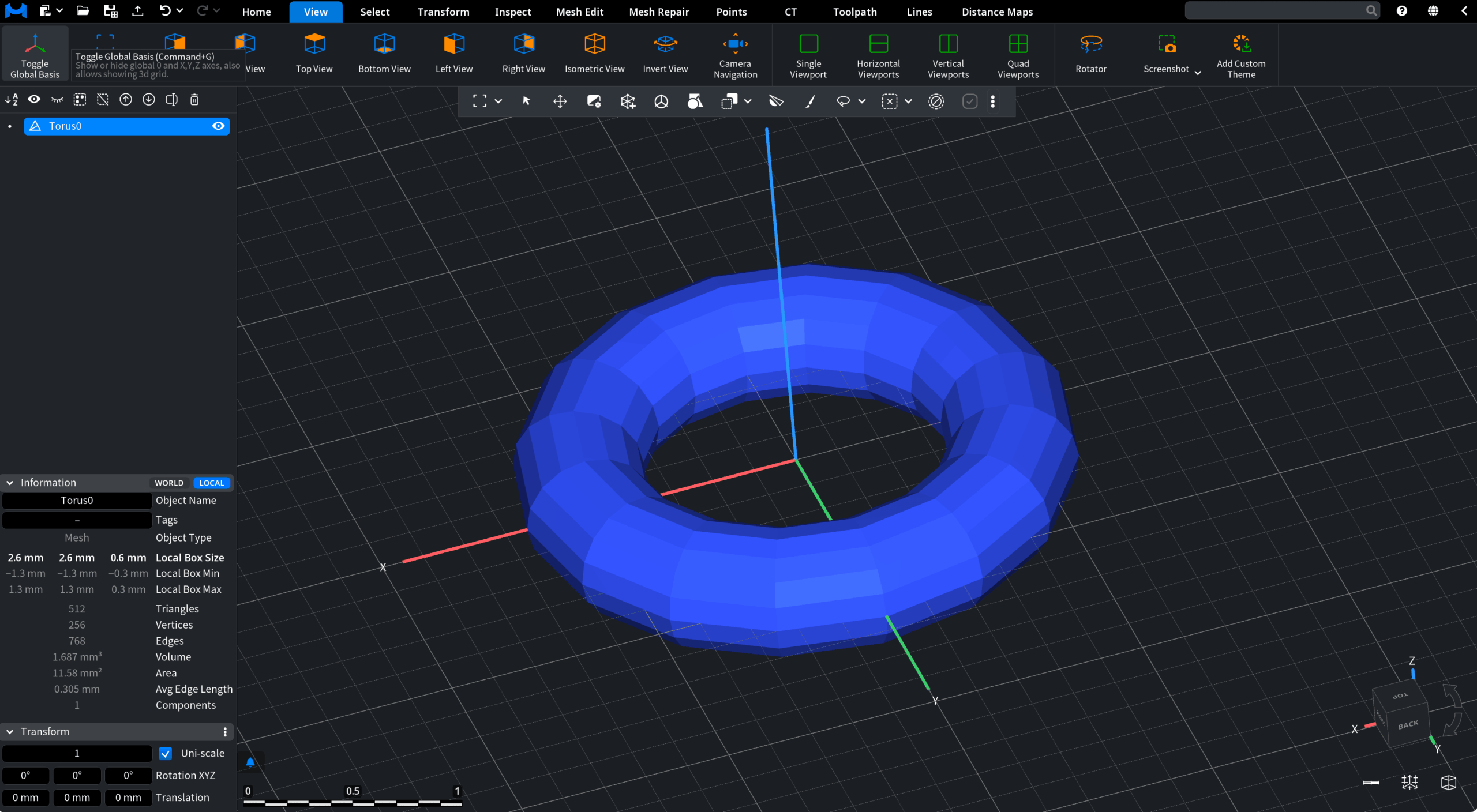Select the Invert View icon
The image size is (1477, 812).
pos(665,44)
